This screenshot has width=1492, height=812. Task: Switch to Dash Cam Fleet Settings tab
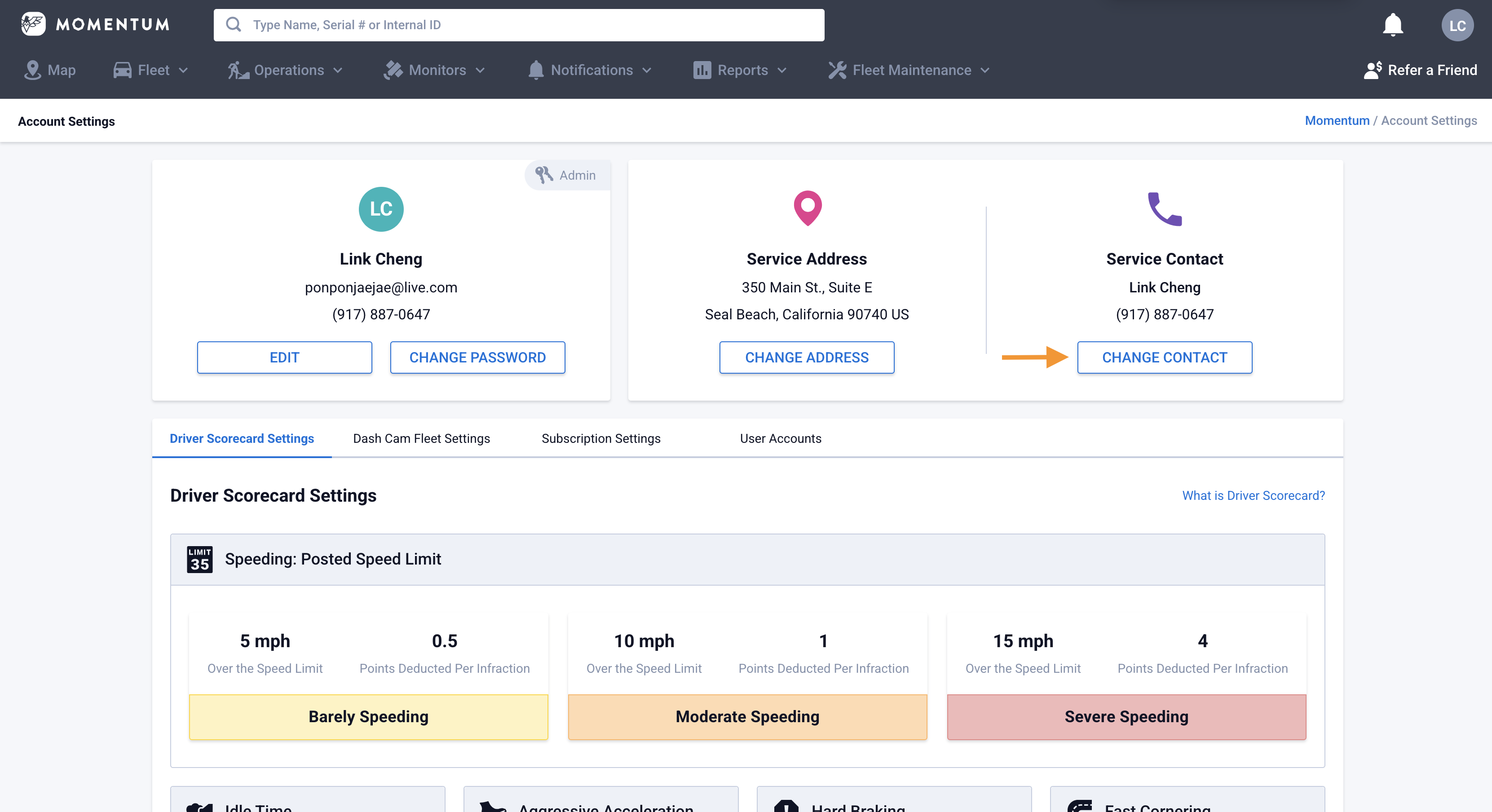(421, 438)
